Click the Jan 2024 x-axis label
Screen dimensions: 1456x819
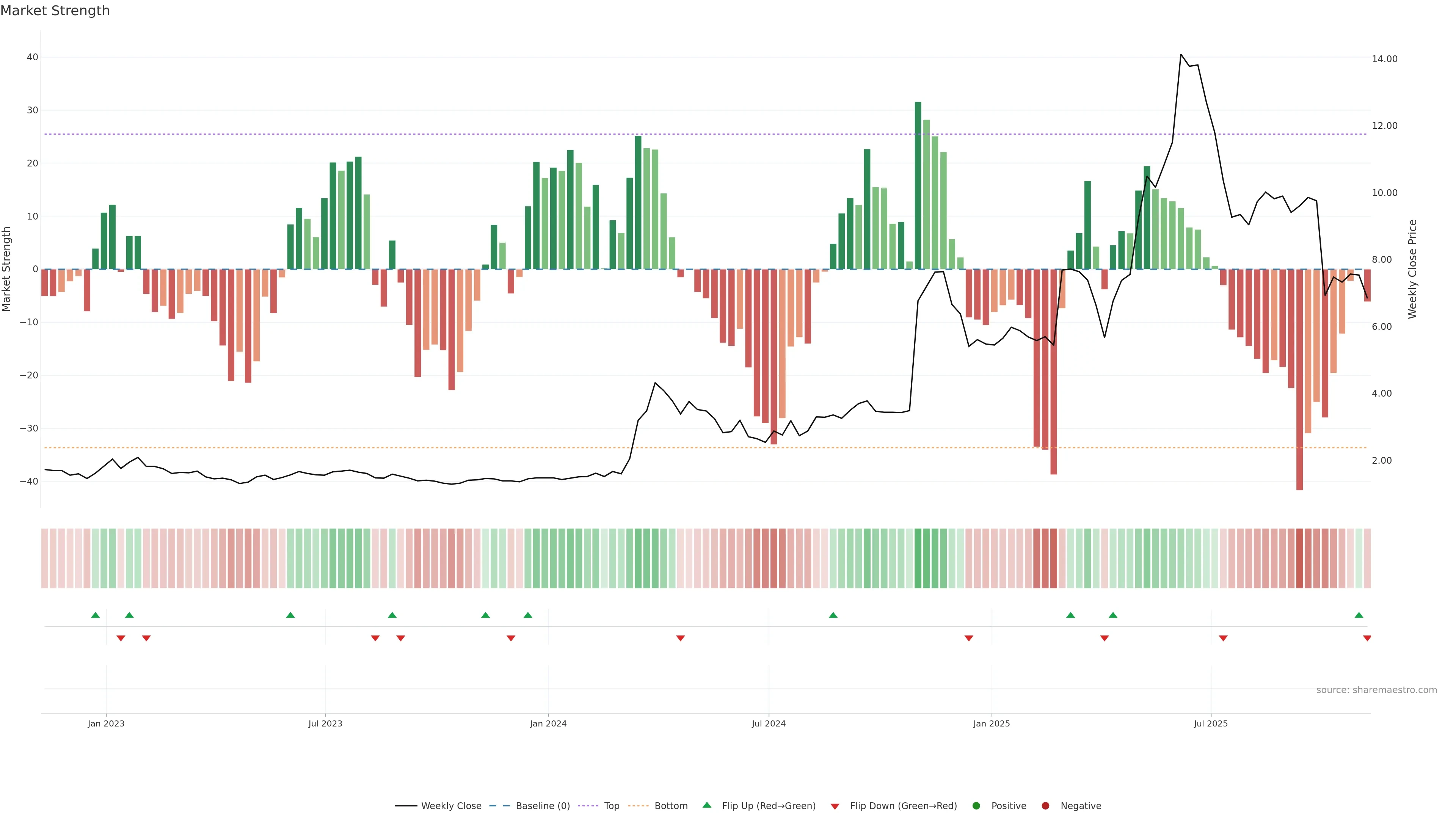point(548,723)
